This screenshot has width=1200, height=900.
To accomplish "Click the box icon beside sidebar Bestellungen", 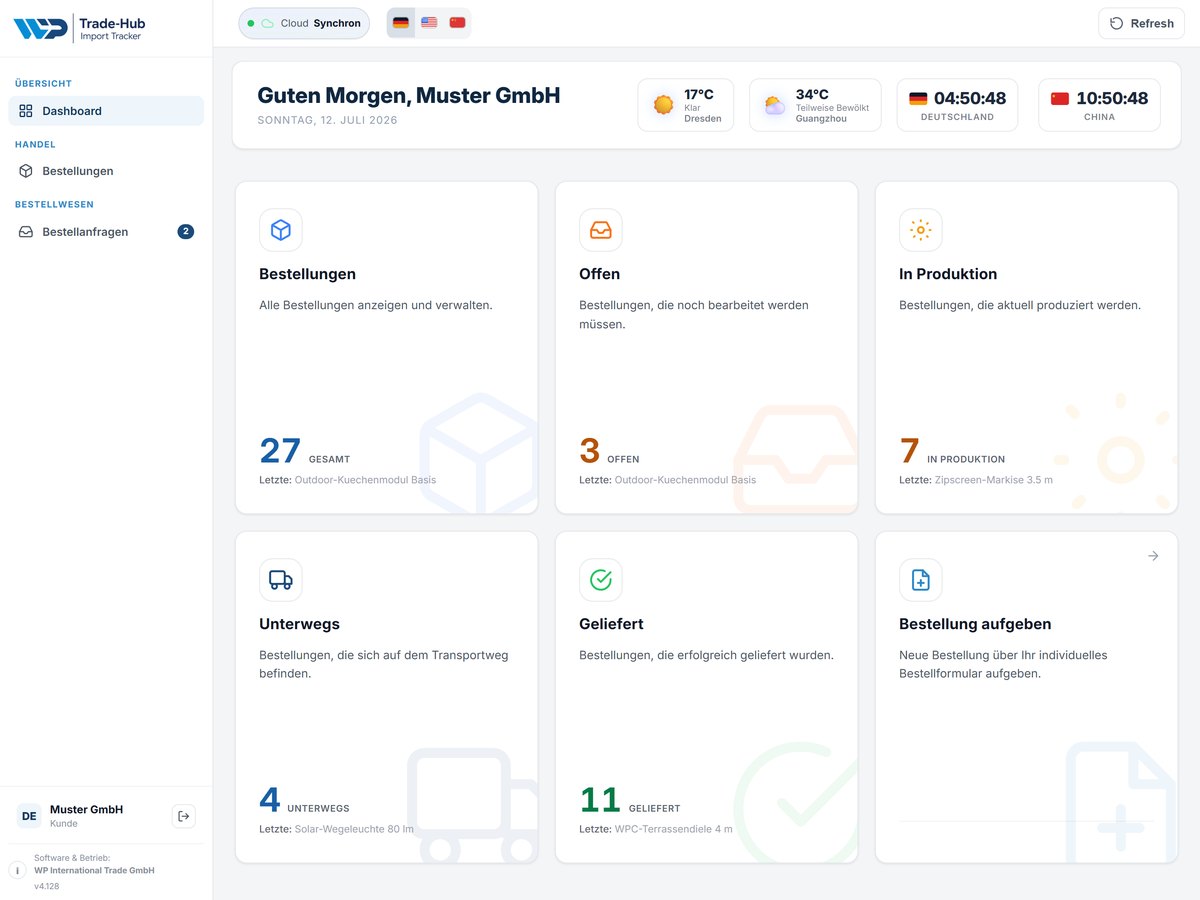I will (x=26, y=171).
